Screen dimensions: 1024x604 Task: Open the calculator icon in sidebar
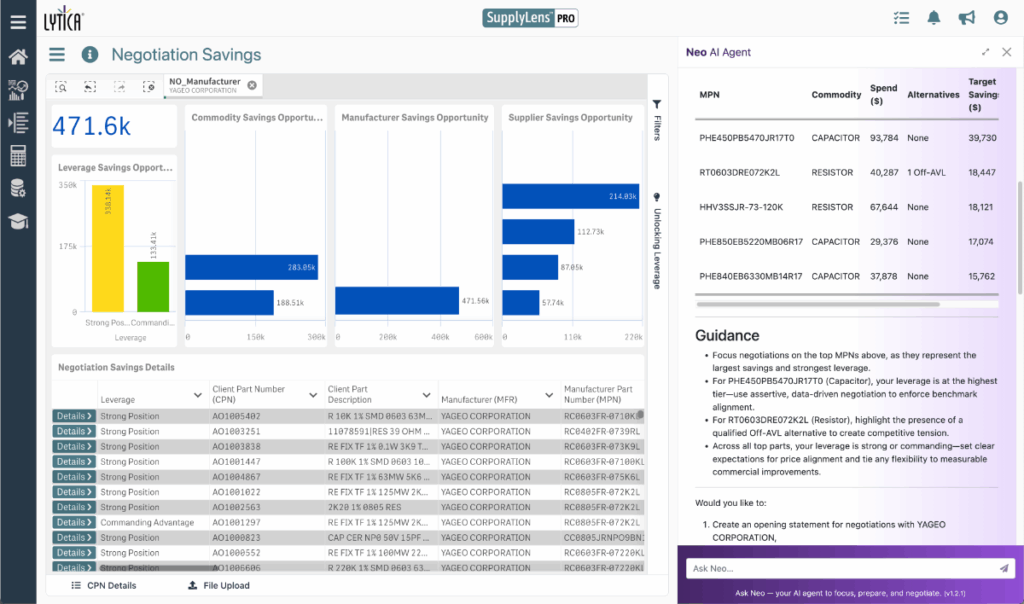point(18,155)
